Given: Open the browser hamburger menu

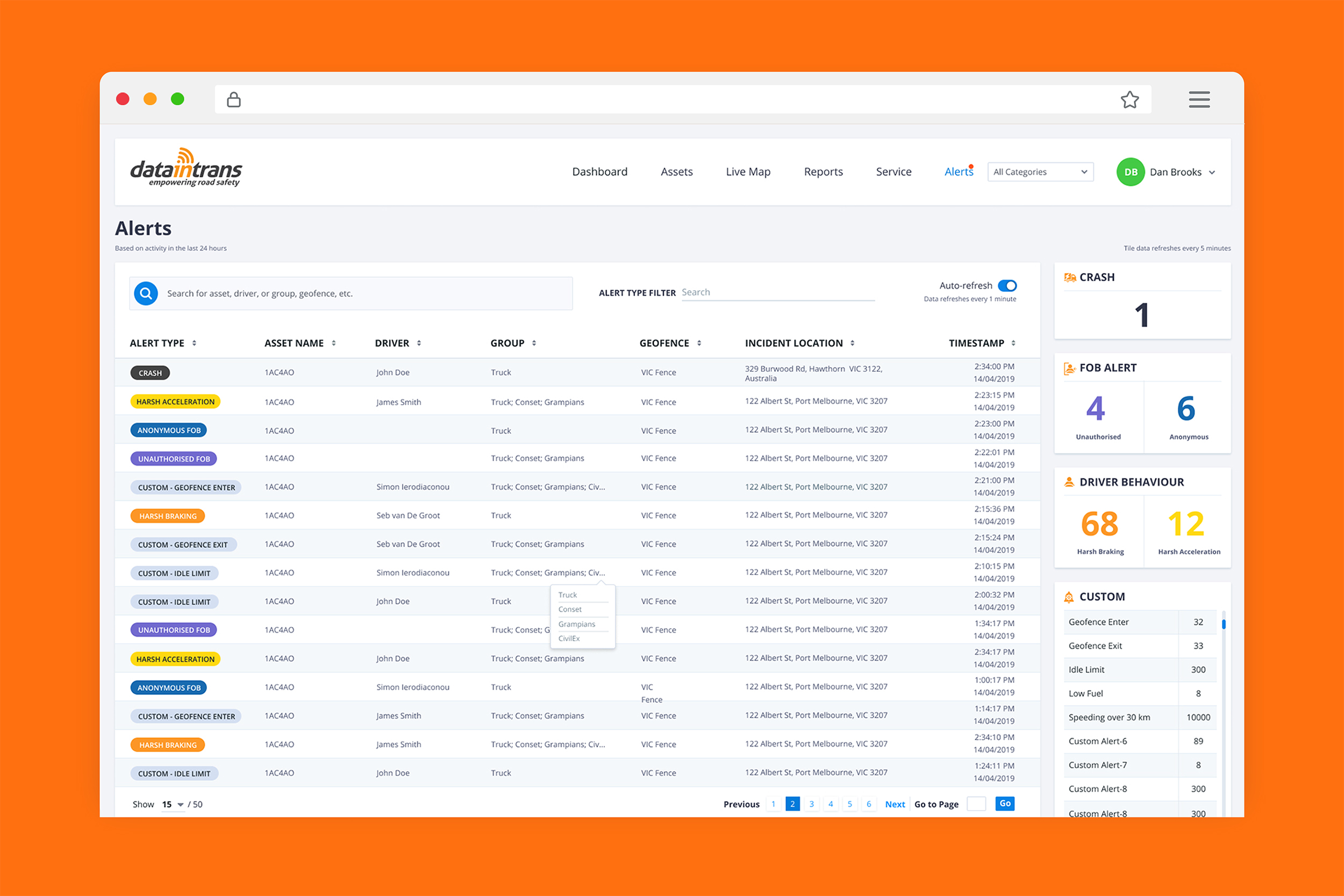Looking at the screenshot, I should pyautogui.click(x=1199, y=99).
